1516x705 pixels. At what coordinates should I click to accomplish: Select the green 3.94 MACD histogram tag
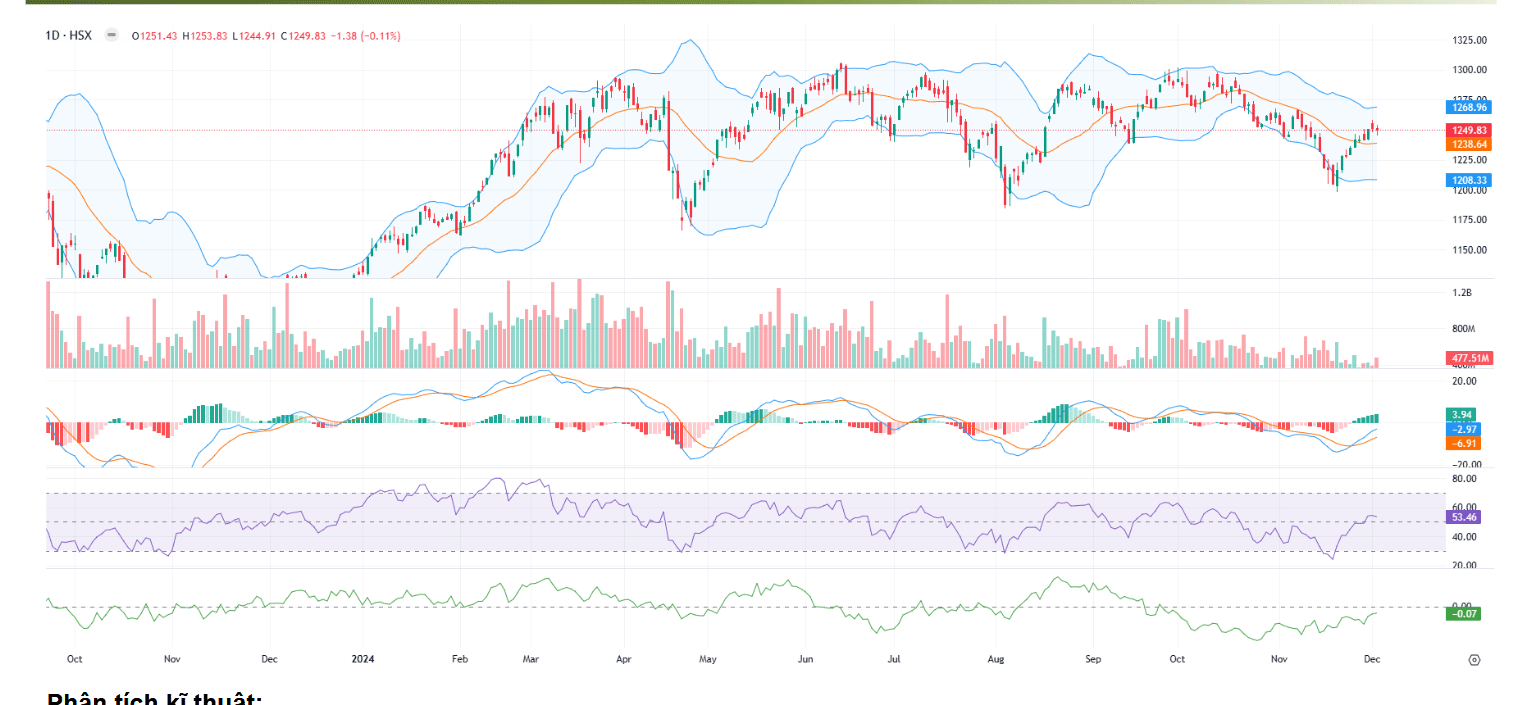click(1462, 414)
